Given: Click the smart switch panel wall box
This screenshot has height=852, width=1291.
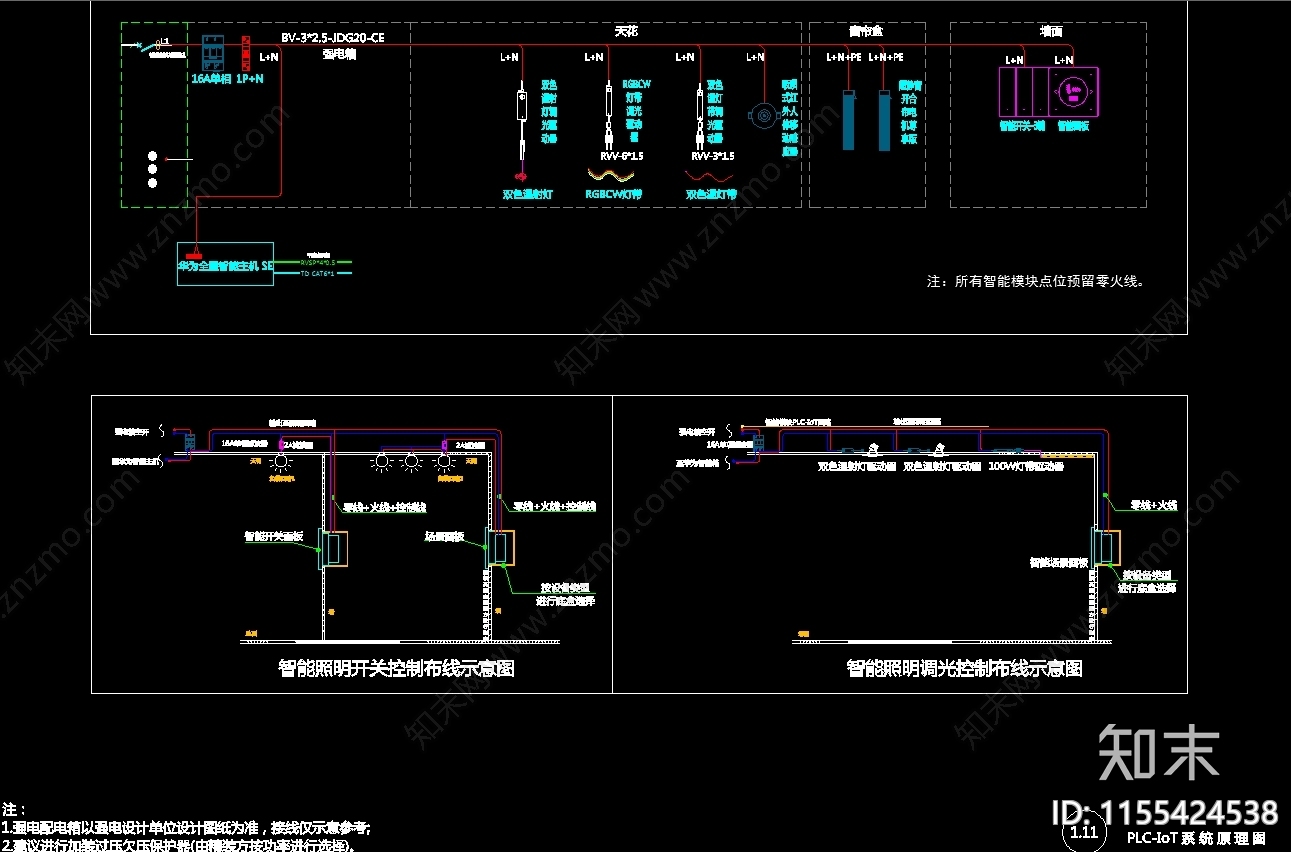Looking at the screenshot, I should (x=333, y=547).
